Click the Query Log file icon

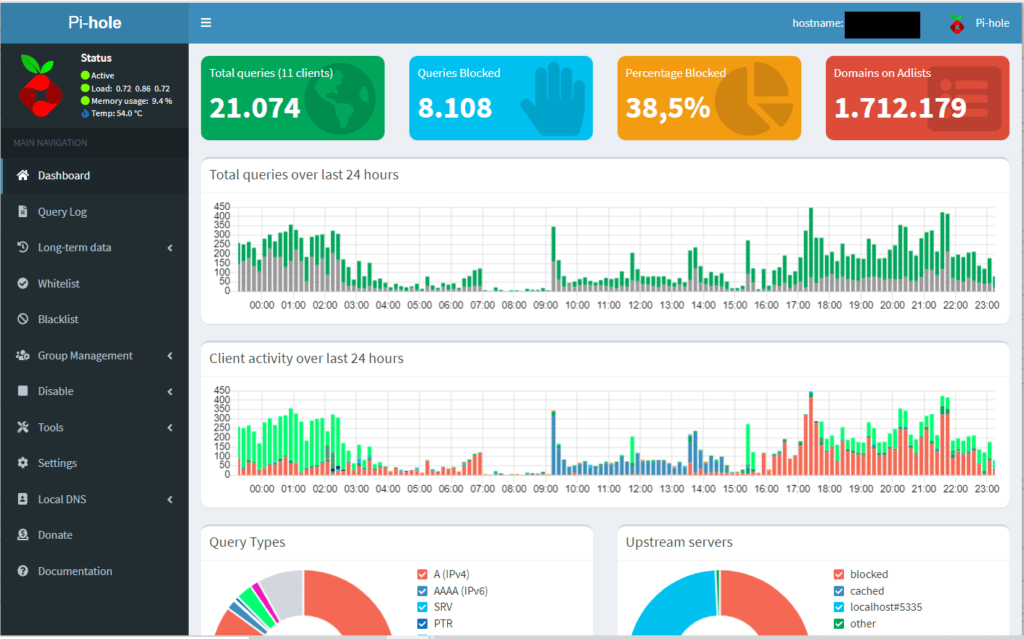click(23, 211)
